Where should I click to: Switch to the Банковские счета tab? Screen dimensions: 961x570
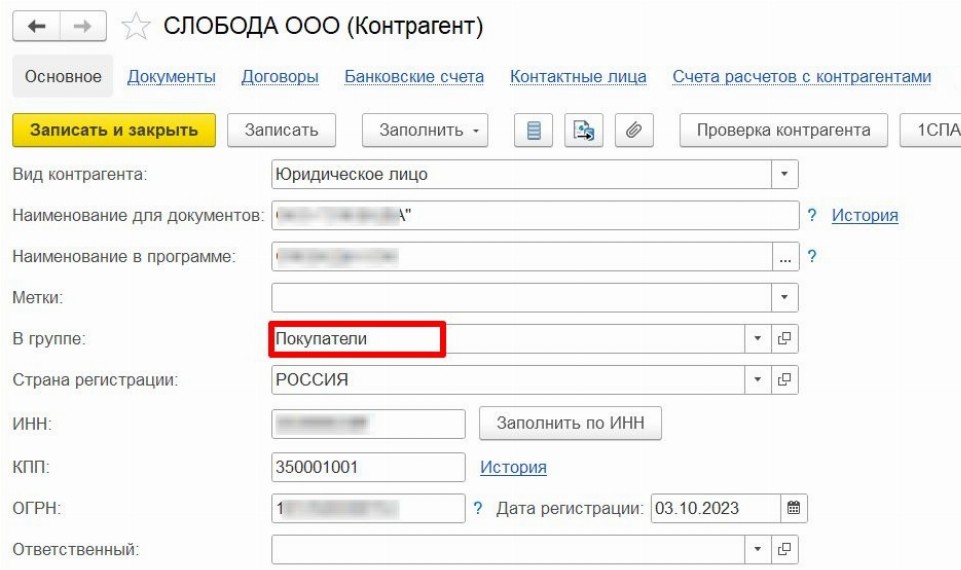pos(414,77)
